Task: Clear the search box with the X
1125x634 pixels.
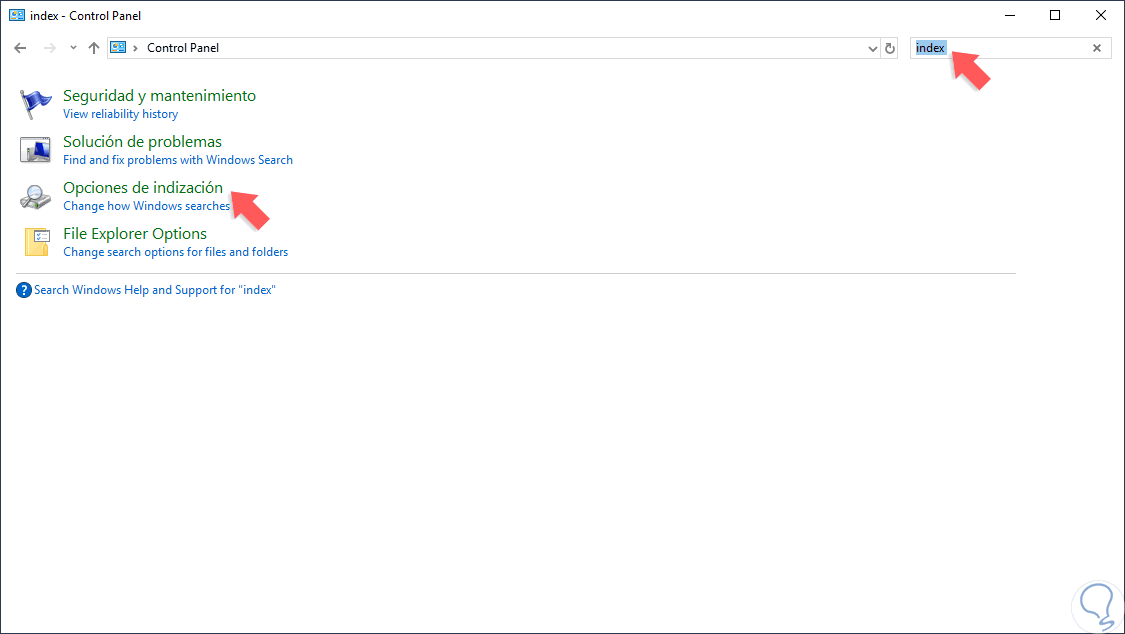Action: (x=1097, y=48)
